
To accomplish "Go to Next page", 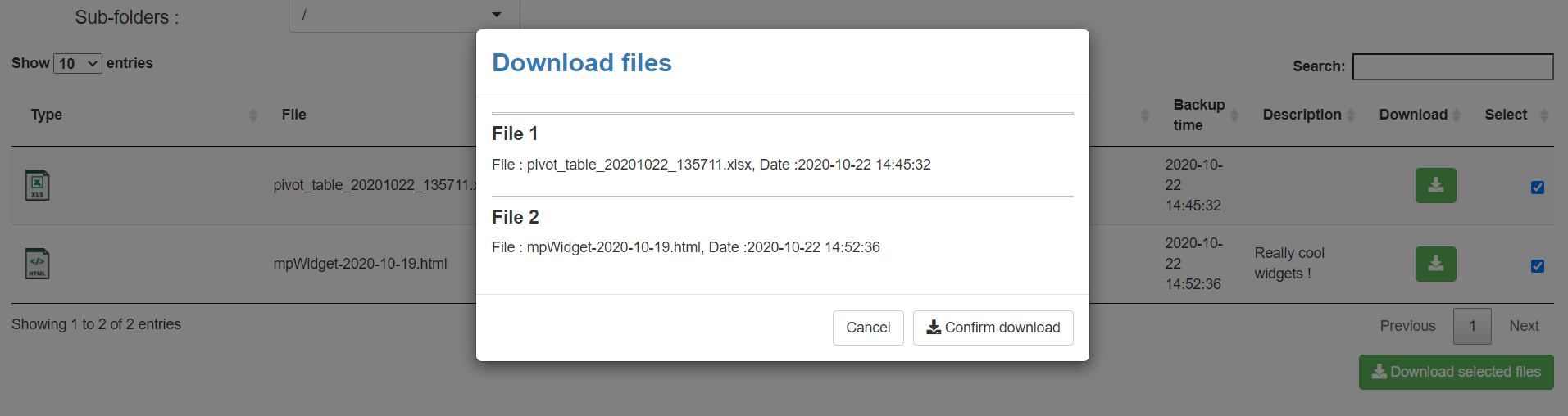I will [1524, 326].
